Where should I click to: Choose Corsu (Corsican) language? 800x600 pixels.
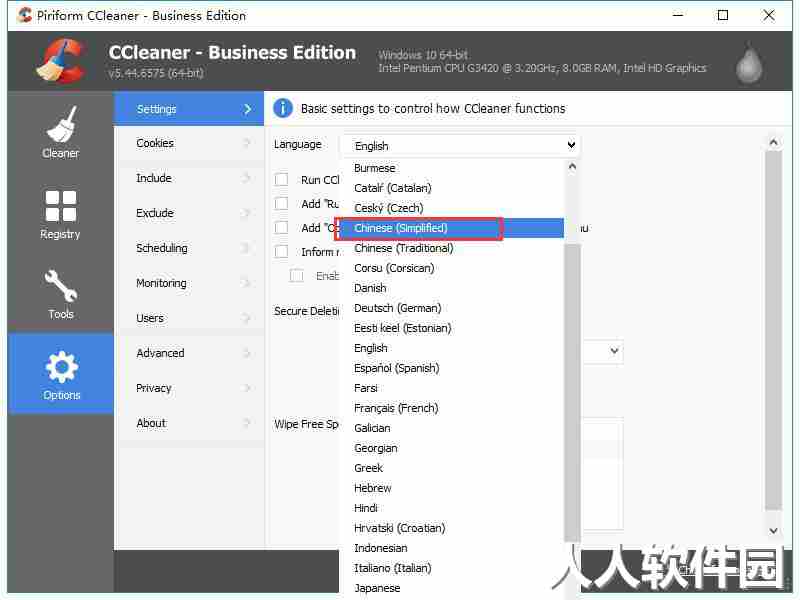tap(452, 268)
